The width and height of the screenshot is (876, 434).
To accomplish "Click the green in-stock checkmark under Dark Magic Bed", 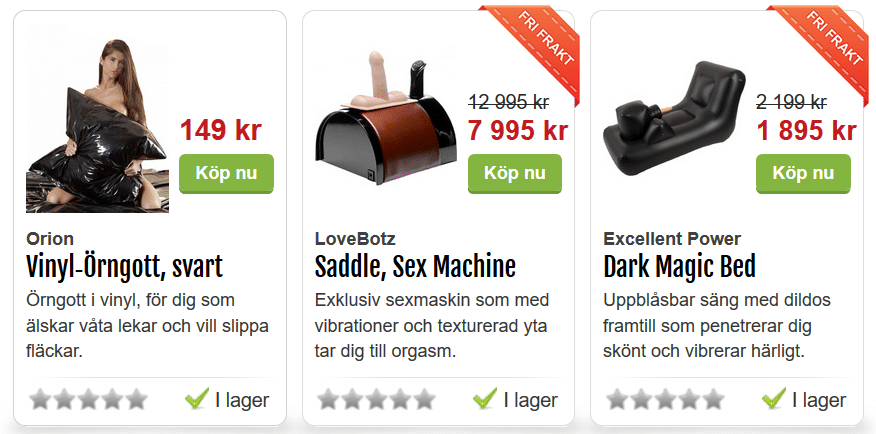I will (x=774, y=398).
